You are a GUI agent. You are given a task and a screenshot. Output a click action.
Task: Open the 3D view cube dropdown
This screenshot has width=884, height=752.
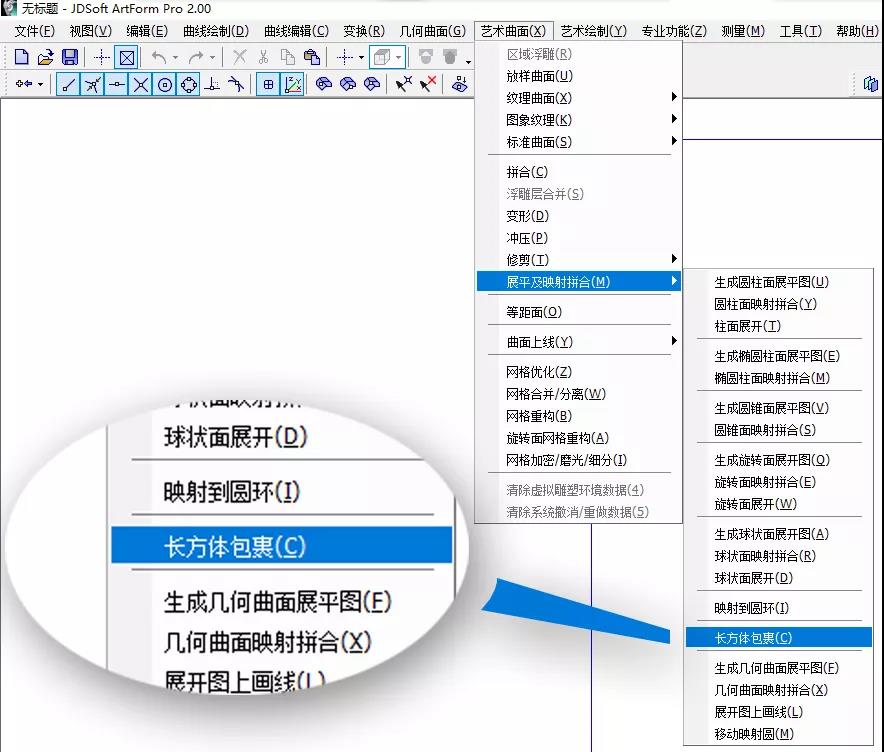[399, 57]
